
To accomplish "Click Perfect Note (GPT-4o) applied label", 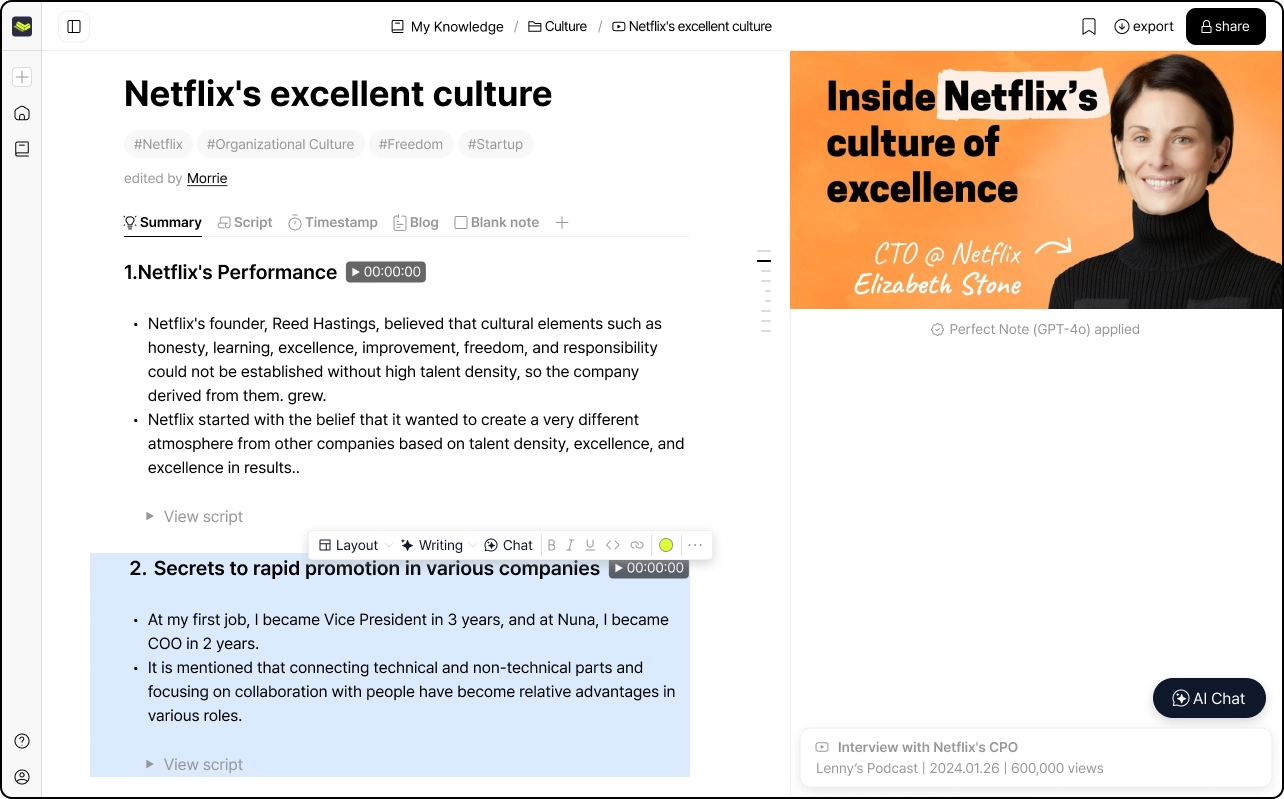I will 1035,329.
